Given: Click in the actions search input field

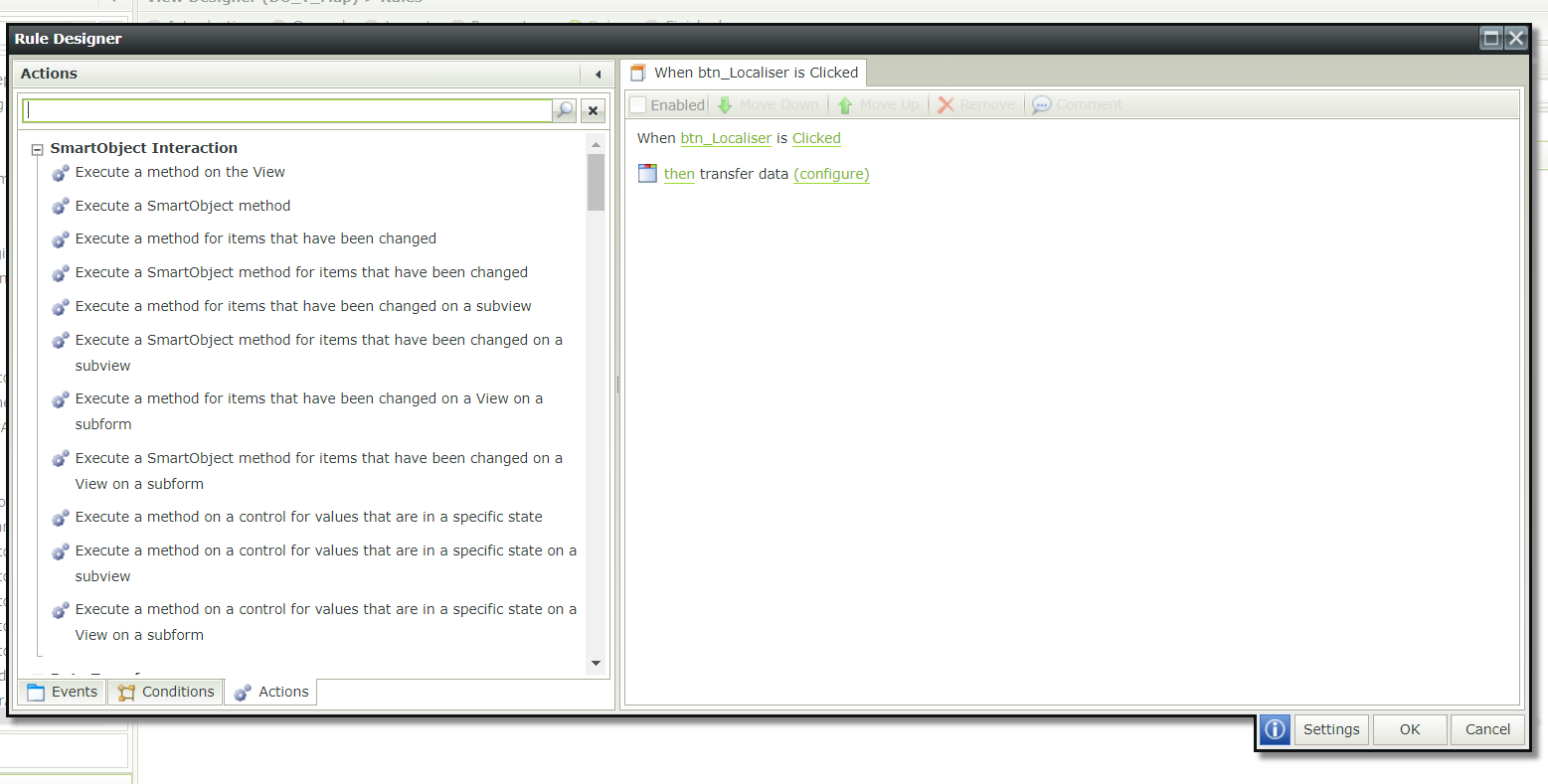Looking at the screenshot, I should pos(287,110).
